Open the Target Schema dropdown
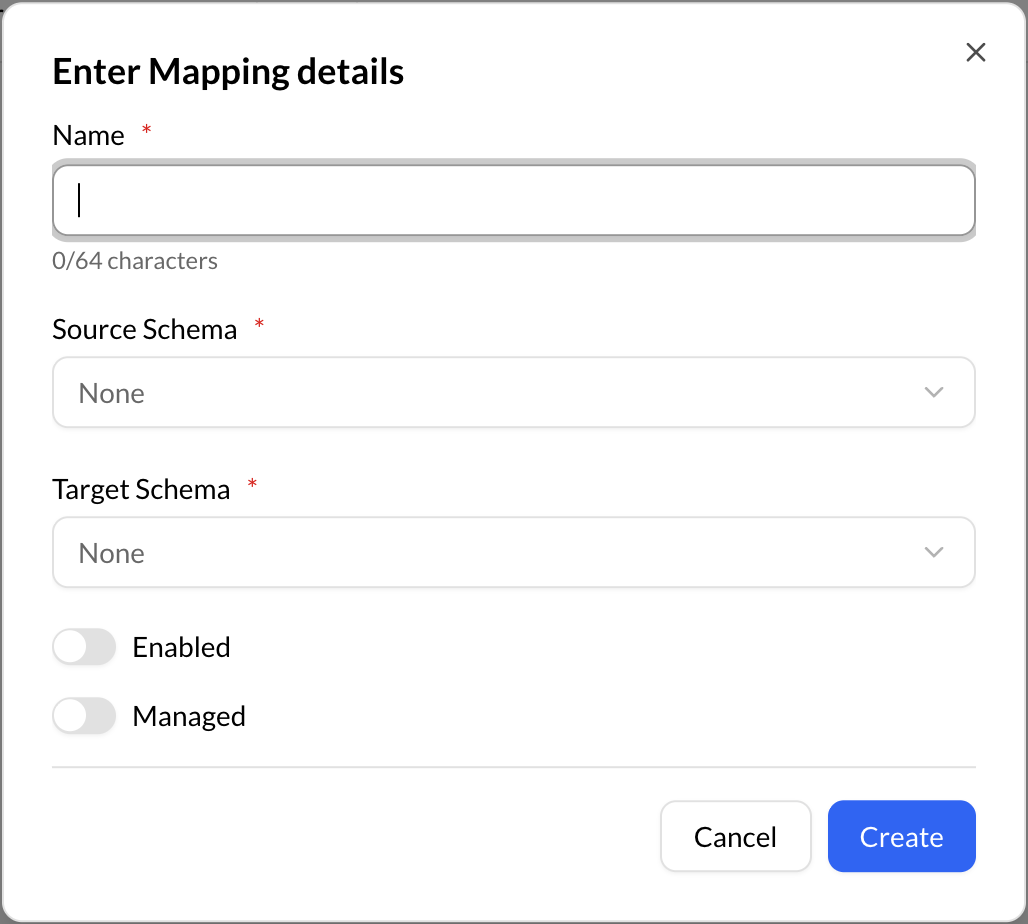Screen dimensions: 1028x924 [514, 552]
